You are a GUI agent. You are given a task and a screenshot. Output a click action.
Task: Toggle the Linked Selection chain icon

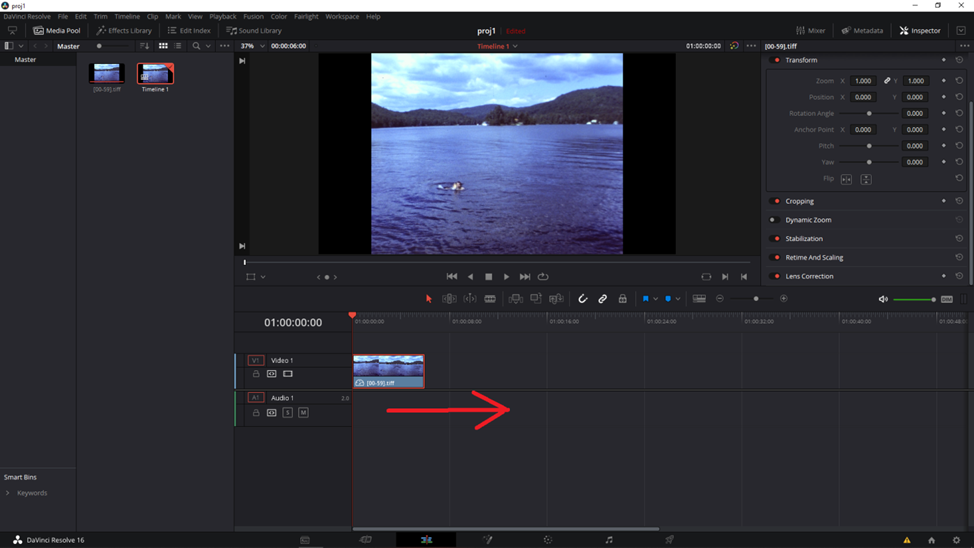(x=603, y=299)
